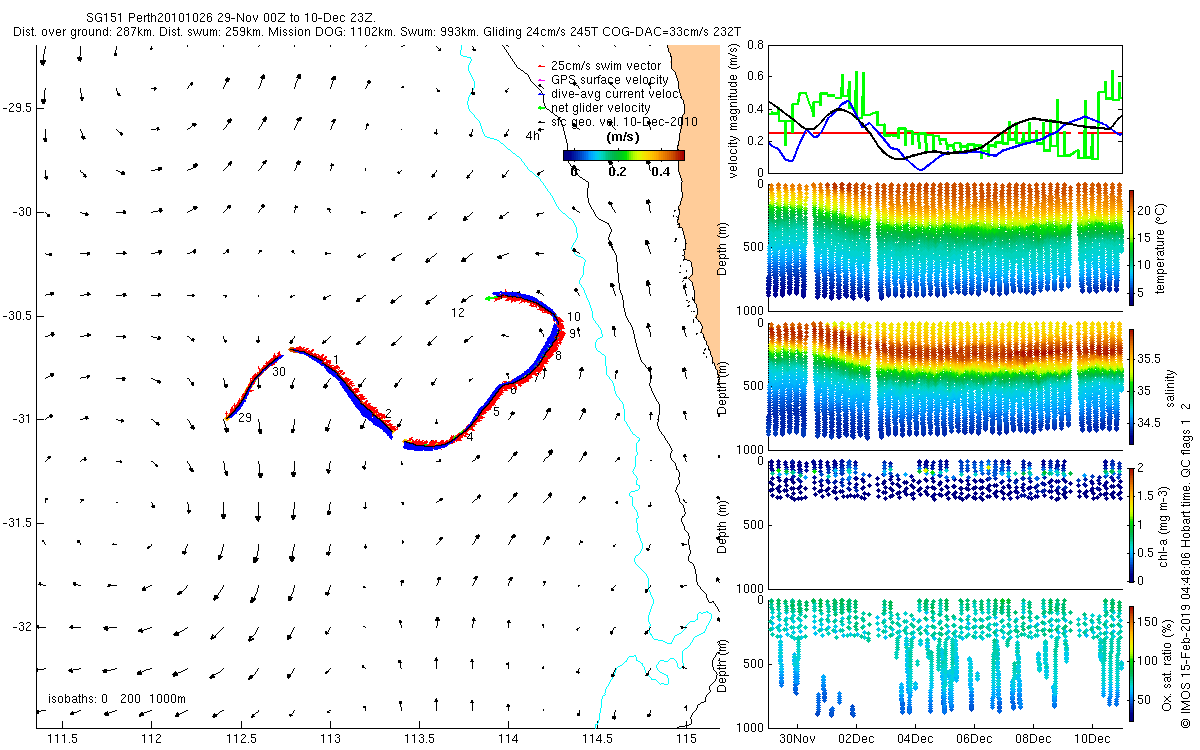1200x750 pixels.
Task: Click the latitude tick label "-29.5"
Action: pos(17,108)
